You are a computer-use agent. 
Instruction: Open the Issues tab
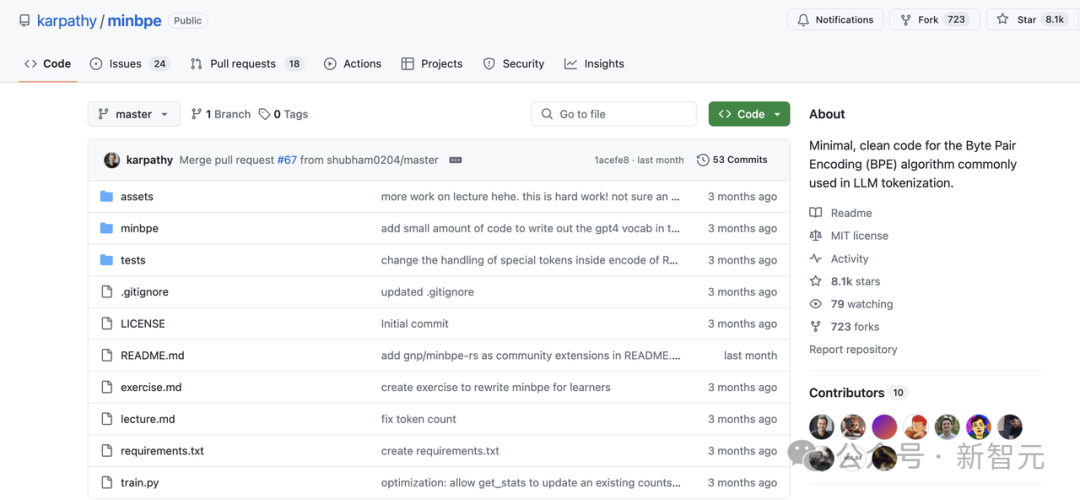click(x=129, y=63)
